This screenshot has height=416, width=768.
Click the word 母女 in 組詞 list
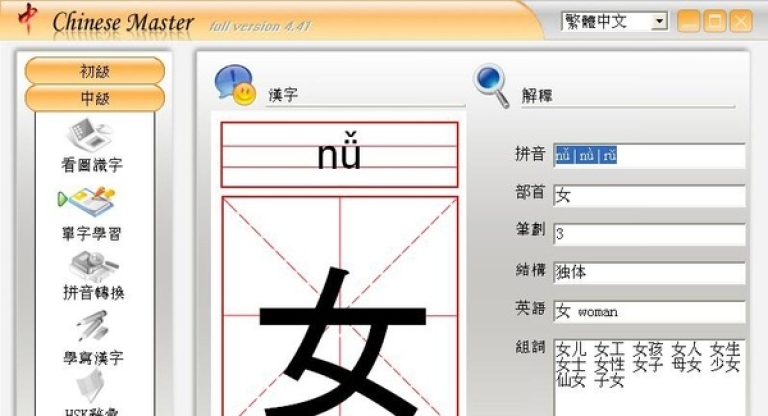pyautogui.click(x=687, y=365)
